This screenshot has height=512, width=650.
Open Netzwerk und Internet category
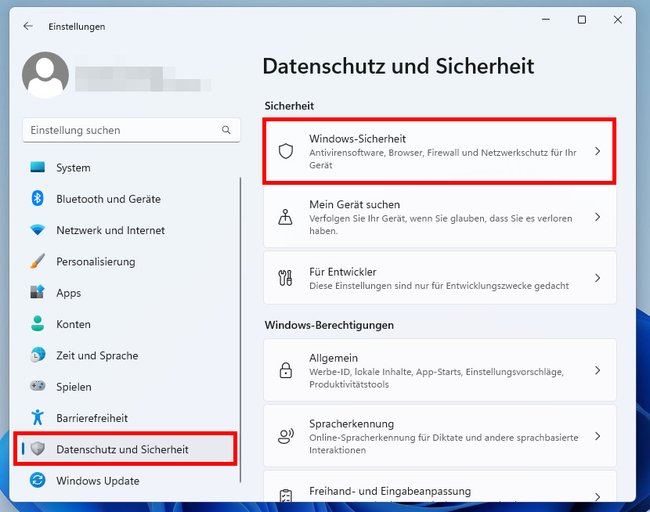point(126,230)
